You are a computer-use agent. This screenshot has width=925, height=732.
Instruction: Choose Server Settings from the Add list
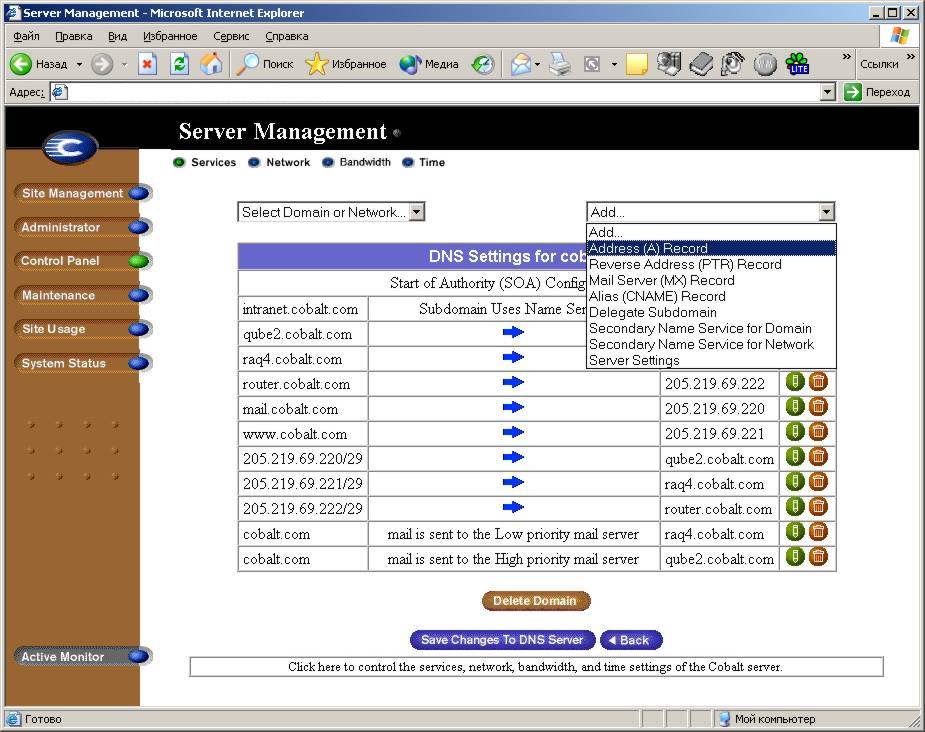click(x=711, y=360)
